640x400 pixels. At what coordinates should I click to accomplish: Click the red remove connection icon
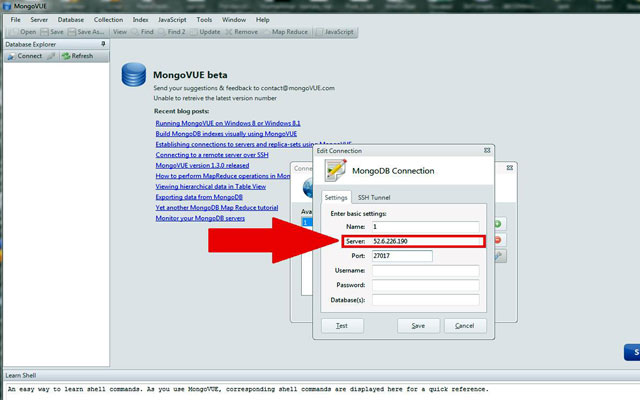(498, 240)
